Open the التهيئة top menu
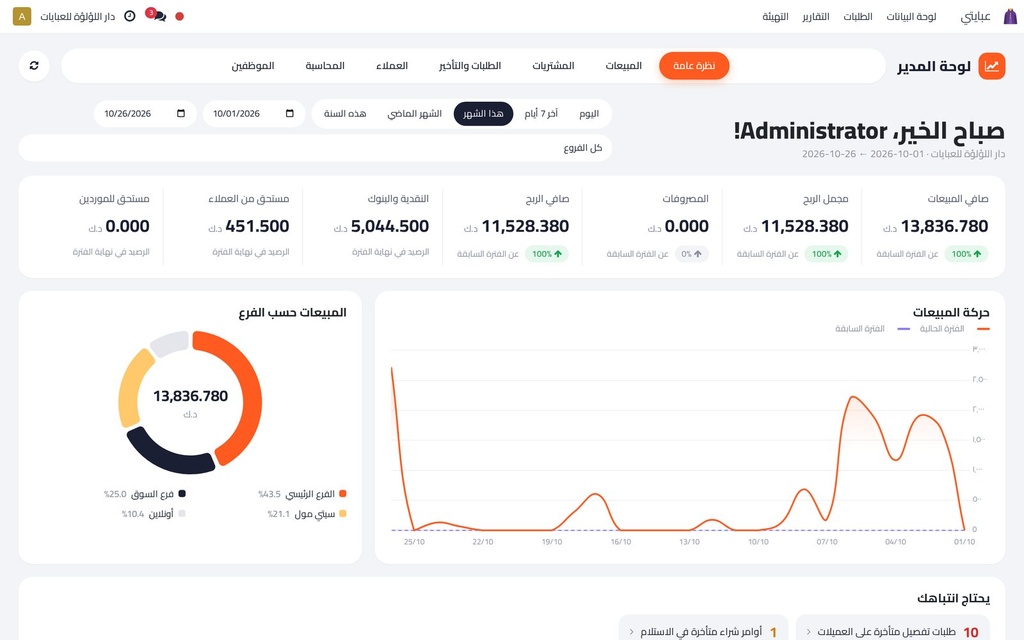This screenshot has width=1024, height=640. point(775,16)
